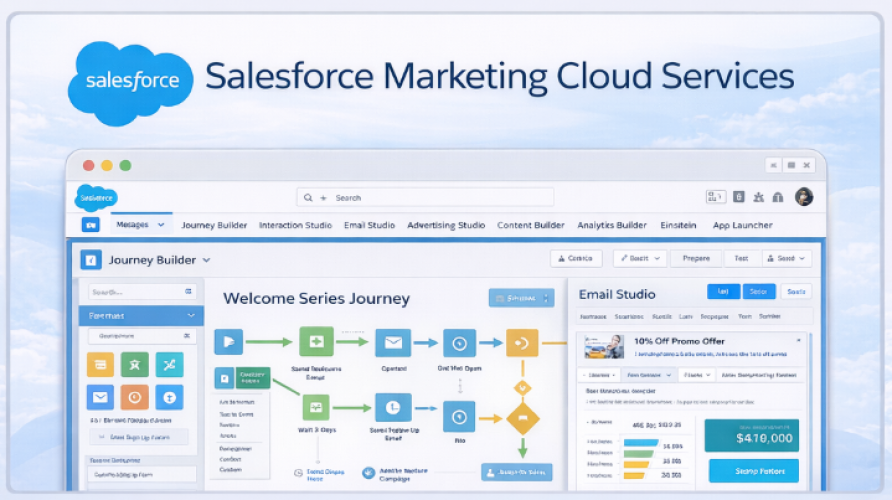Switch to the Journey Builder tab
Viewport: 892px width, 500px height.
214,225
